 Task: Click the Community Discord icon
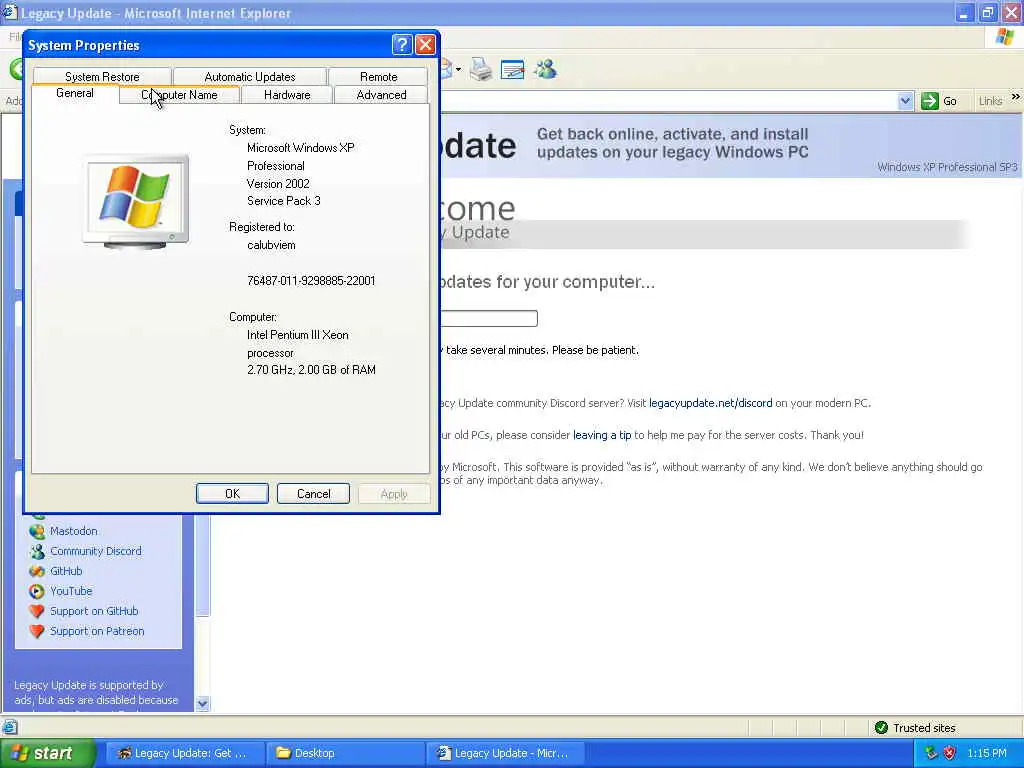point(37,551)
